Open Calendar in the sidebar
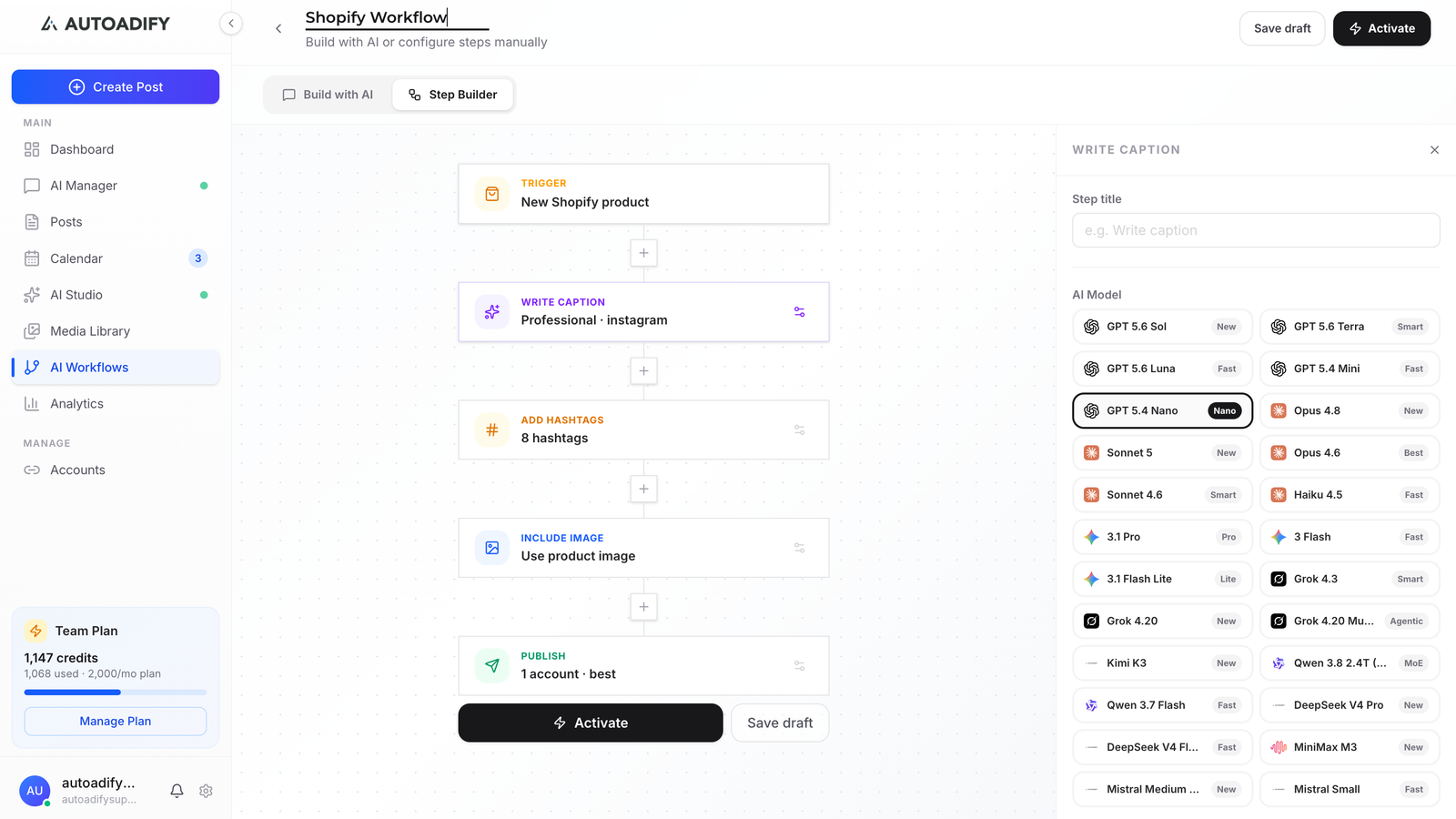This screenshot has width=1456, height=819. coord(116,258)
